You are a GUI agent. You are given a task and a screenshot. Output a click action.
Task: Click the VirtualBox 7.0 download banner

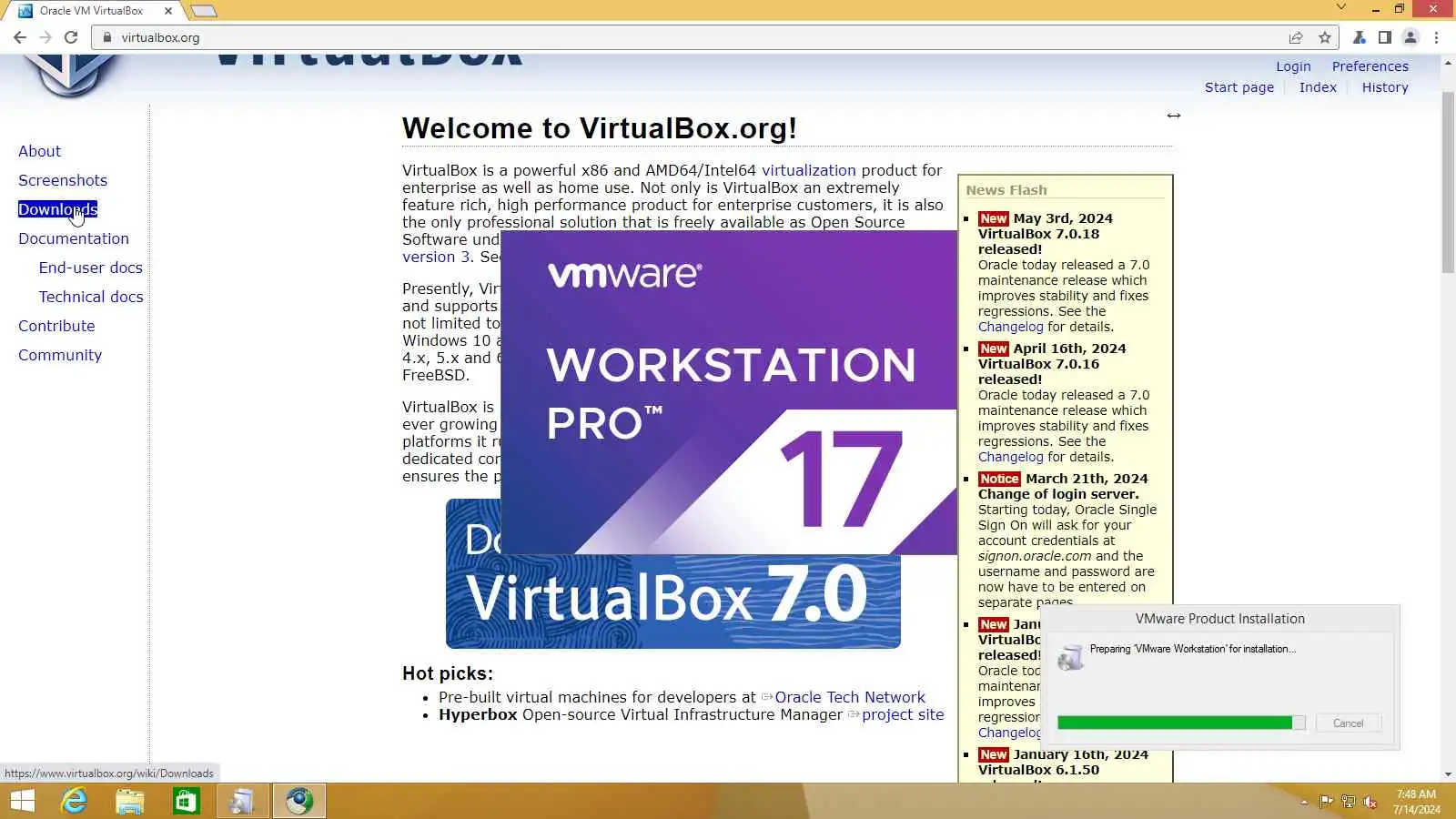tap(673, 601)
